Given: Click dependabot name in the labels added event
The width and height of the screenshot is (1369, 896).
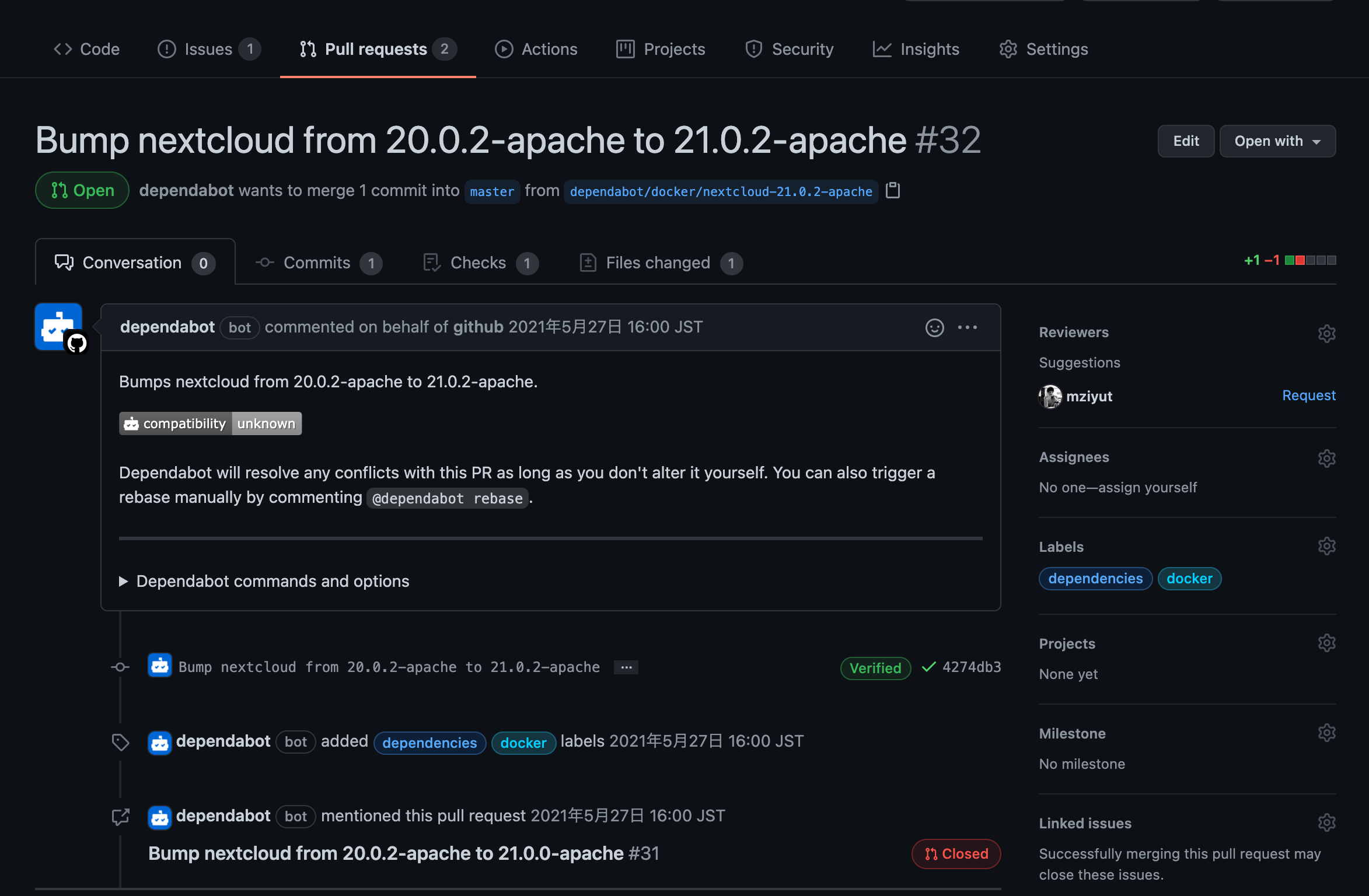Looking at the screenshot, I should [223, 741].
